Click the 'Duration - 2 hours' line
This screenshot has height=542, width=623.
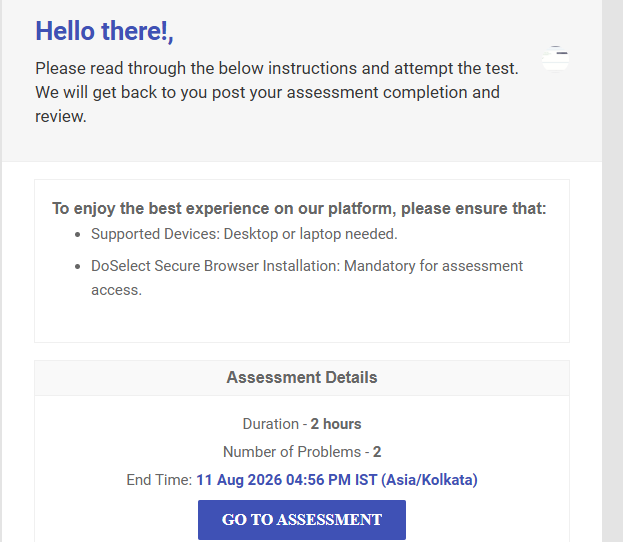click(x=302, y=424)
